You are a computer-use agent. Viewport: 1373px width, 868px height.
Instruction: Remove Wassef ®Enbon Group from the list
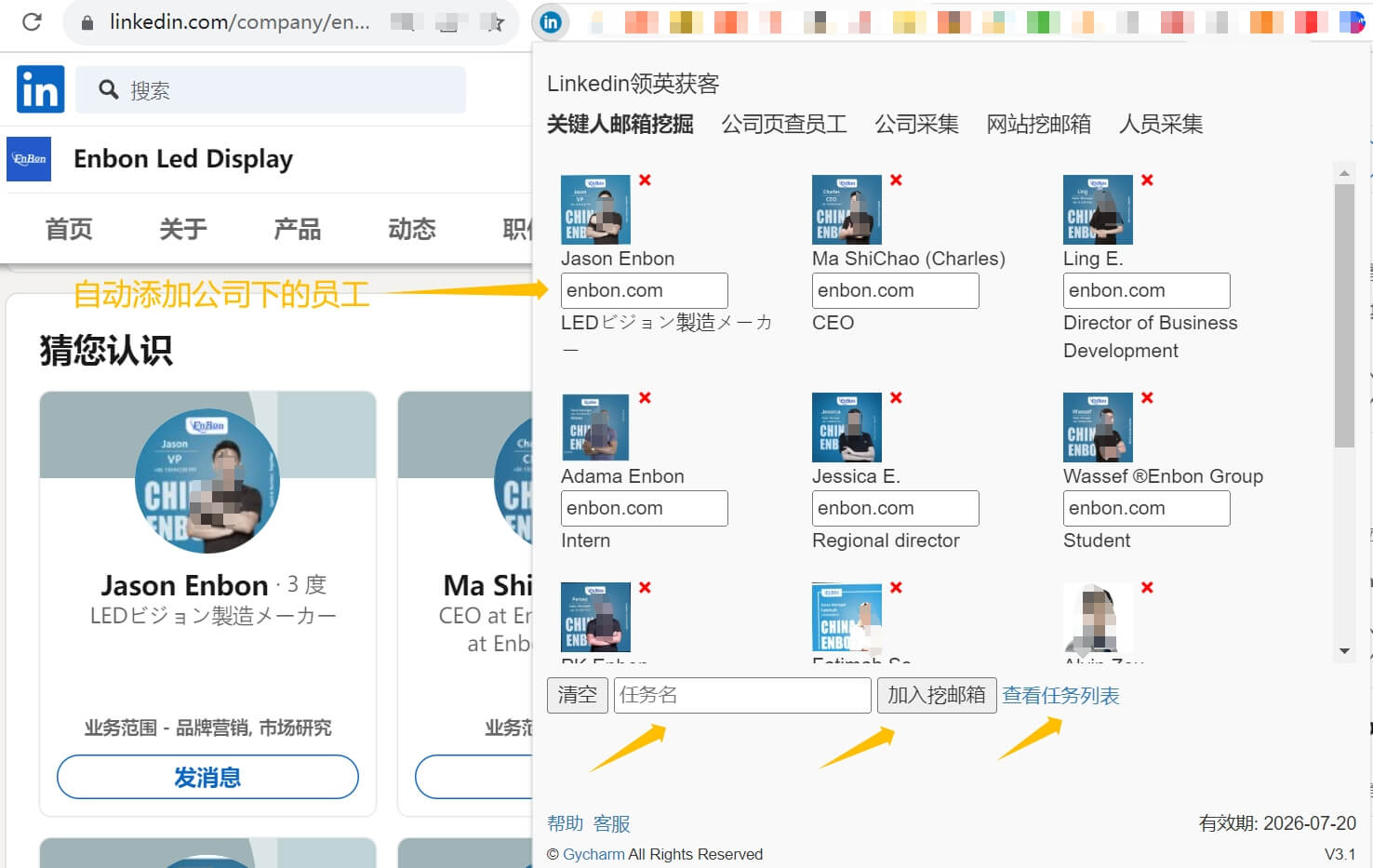click(1147, 397)
